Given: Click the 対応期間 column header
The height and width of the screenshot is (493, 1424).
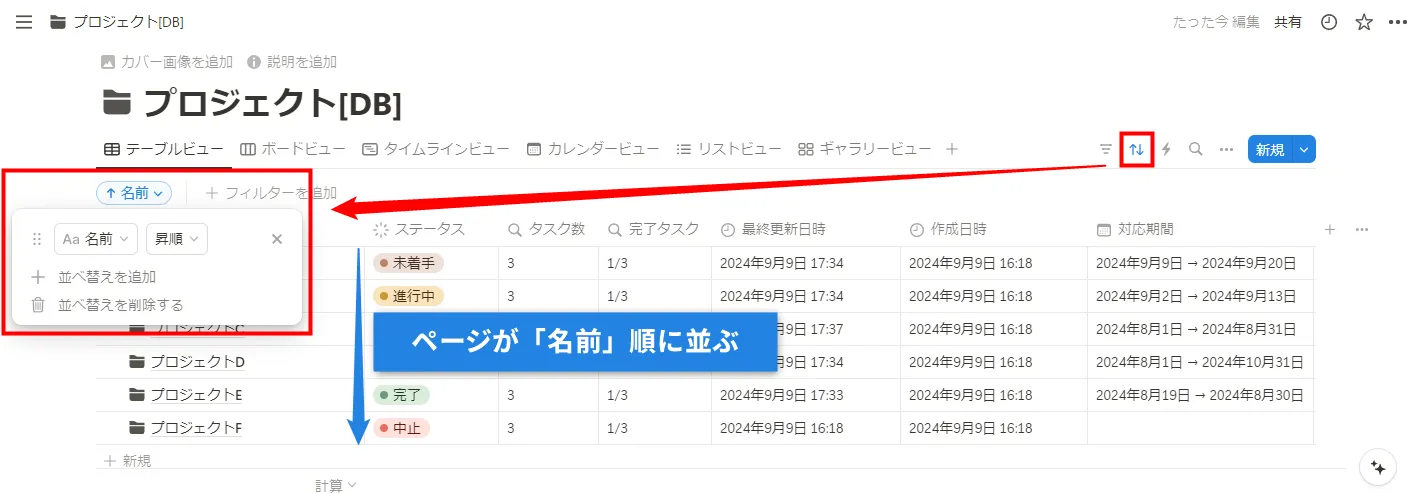Looking at the screenshot, I should (1135, 229).
